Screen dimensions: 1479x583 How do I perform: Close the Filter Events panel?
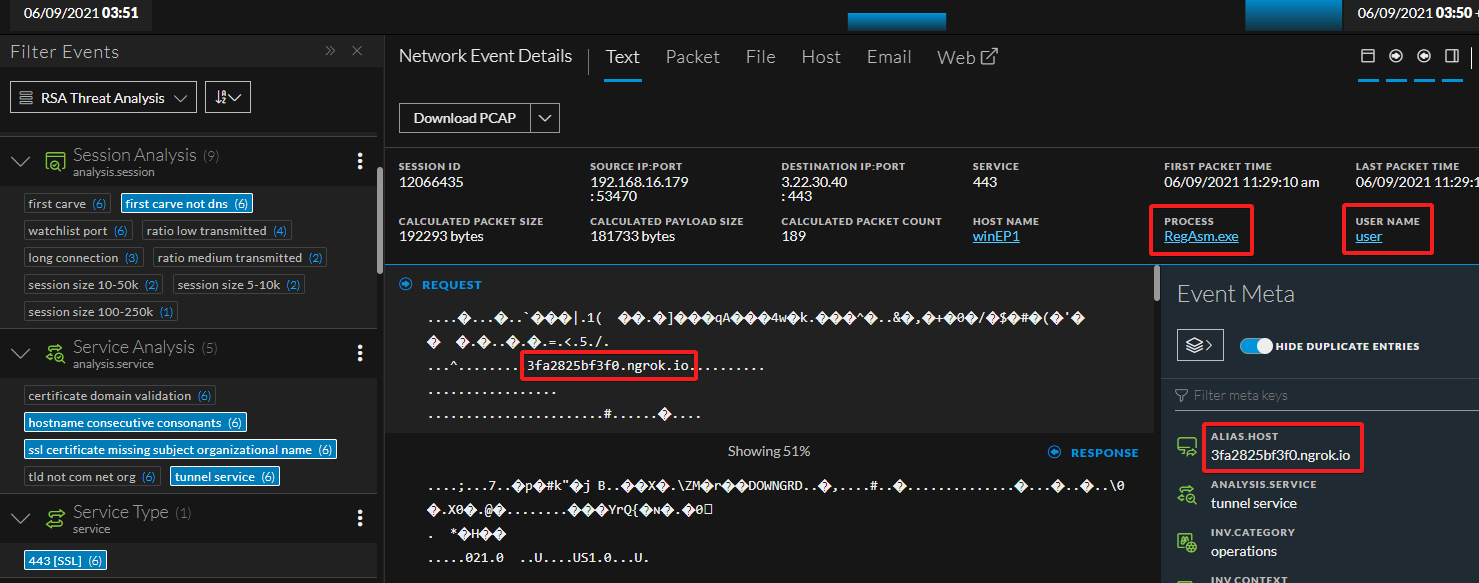(357, 51)
